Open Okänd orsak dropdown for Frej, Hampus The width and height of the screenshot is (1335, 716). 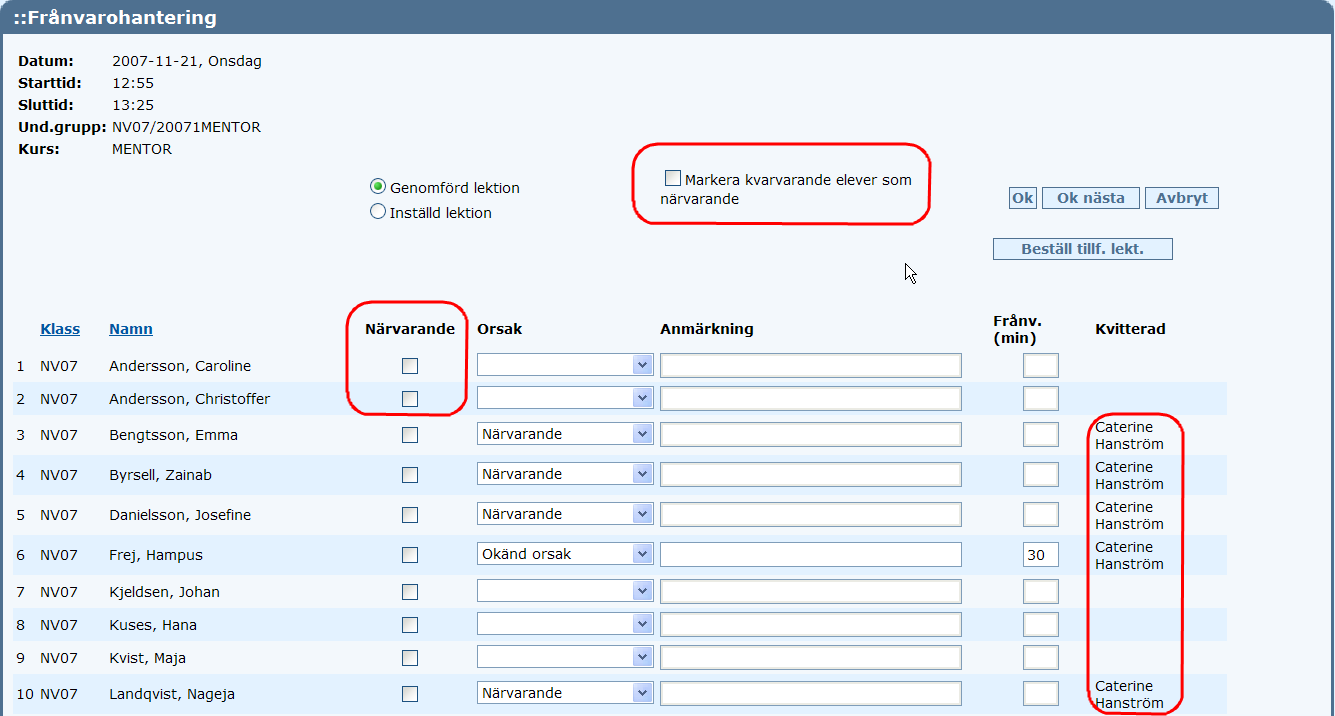click(565, 554)
